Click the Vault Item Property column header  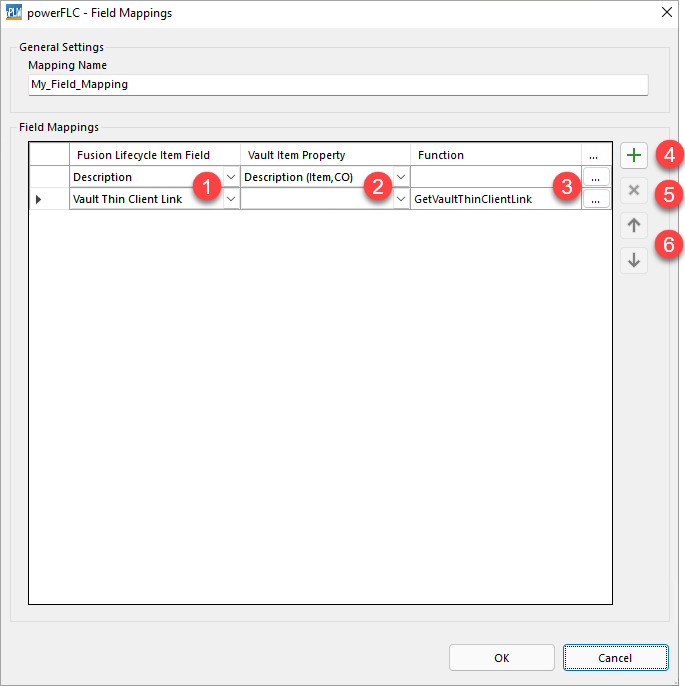[x=324, y=155]
